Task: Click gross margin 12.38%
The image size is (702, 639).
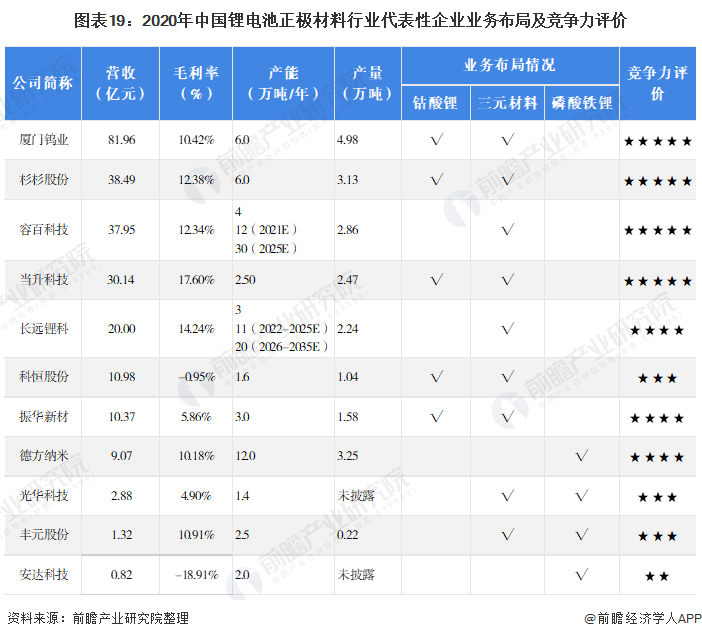Action: [196, 180]
